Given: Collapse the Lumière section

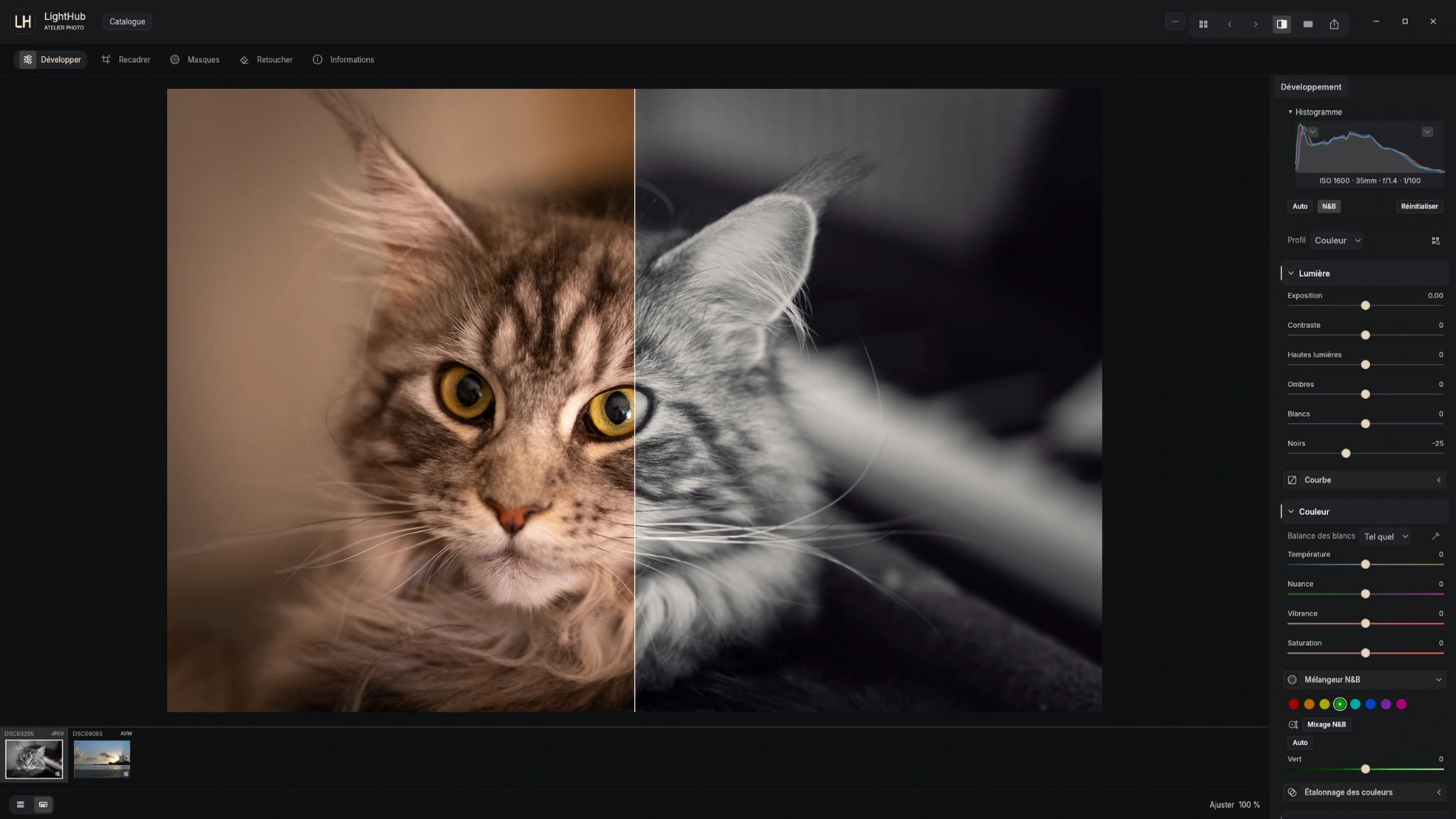Looking at the screenshot, I should coord(1291,274).
